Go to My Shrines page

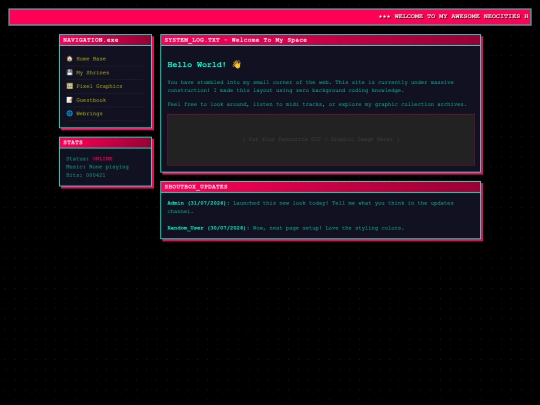tap(93, 73)
